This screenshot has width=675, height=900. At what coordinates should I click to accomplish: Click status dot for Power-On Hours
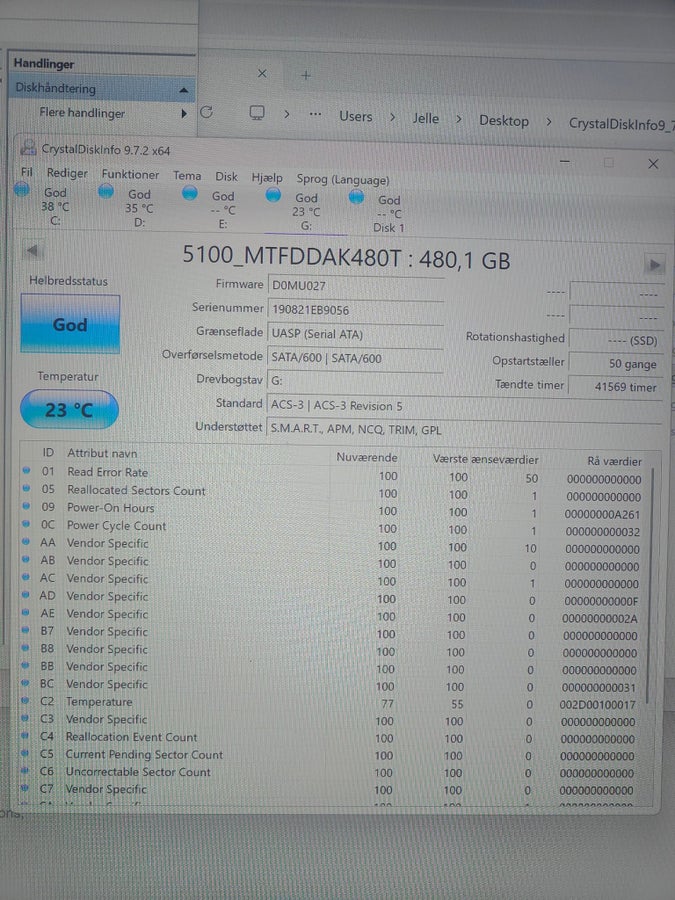click(x=26, y=506)
